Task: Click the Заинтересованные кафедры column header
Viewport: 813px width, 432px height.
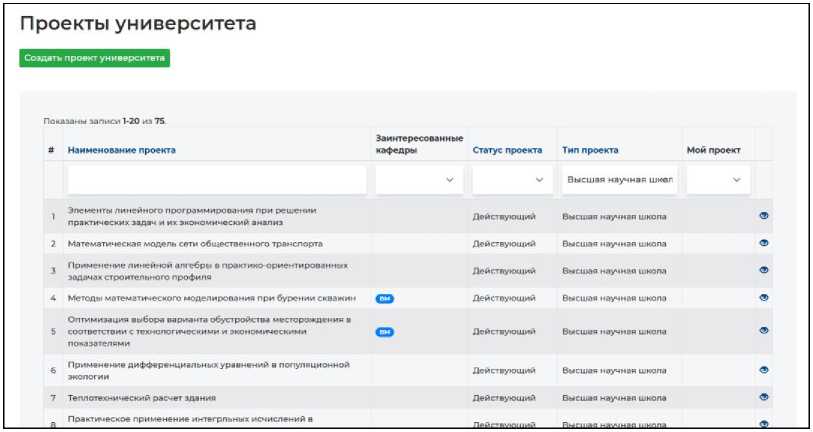Action: click(419, 144)
